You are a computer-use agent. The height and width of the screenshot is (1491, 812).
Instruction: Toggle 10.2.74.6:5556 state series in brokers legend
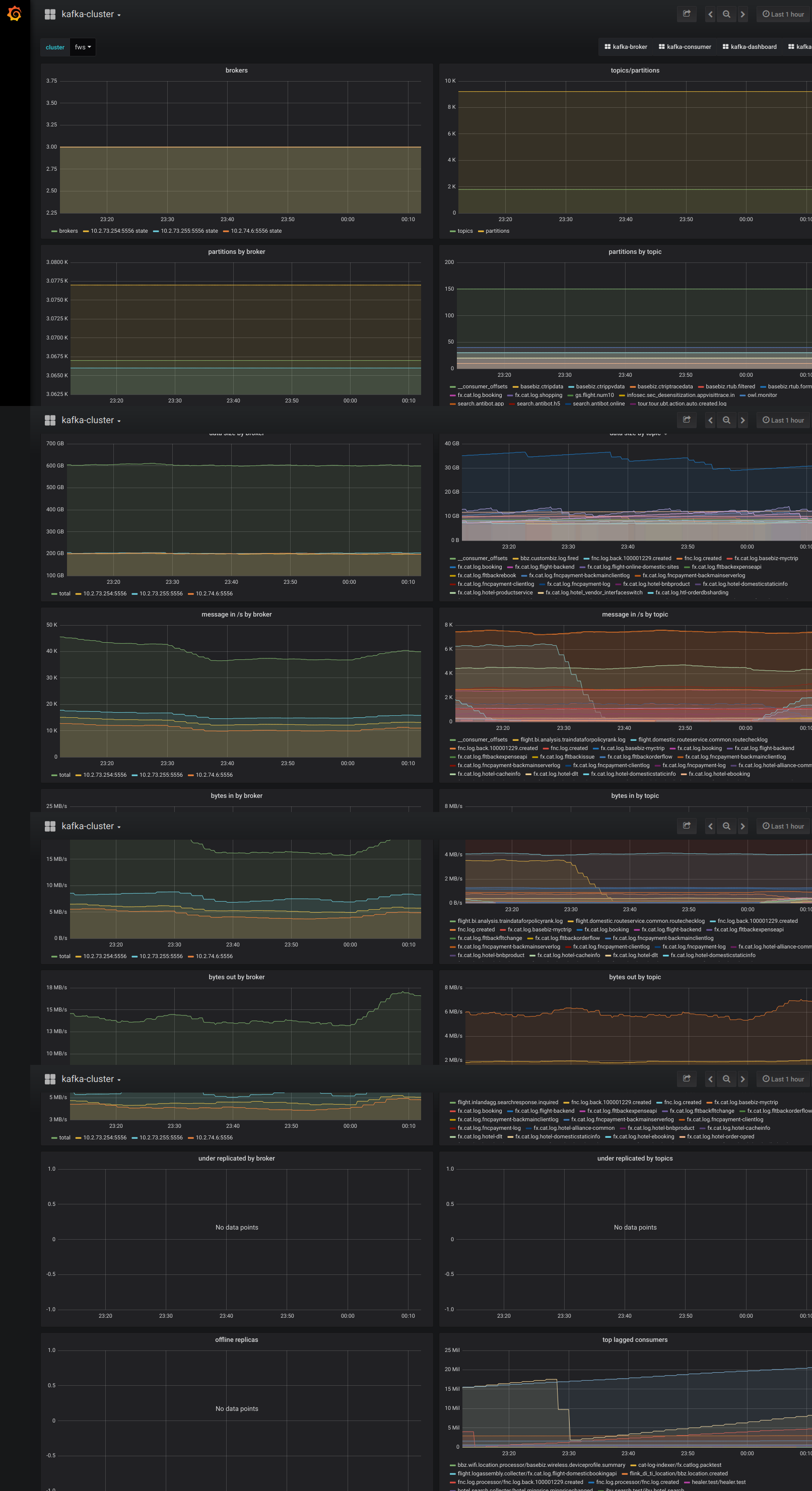coord(256,231)
